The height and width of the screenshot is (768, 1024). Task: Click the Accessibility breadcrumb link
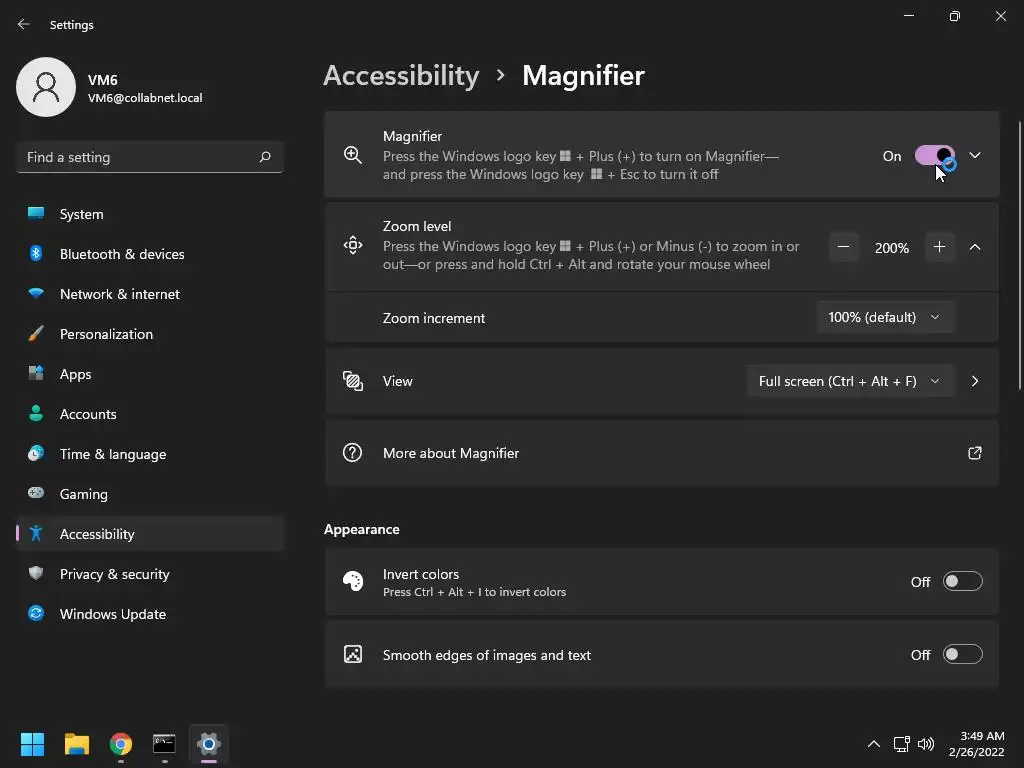point(401,76)
